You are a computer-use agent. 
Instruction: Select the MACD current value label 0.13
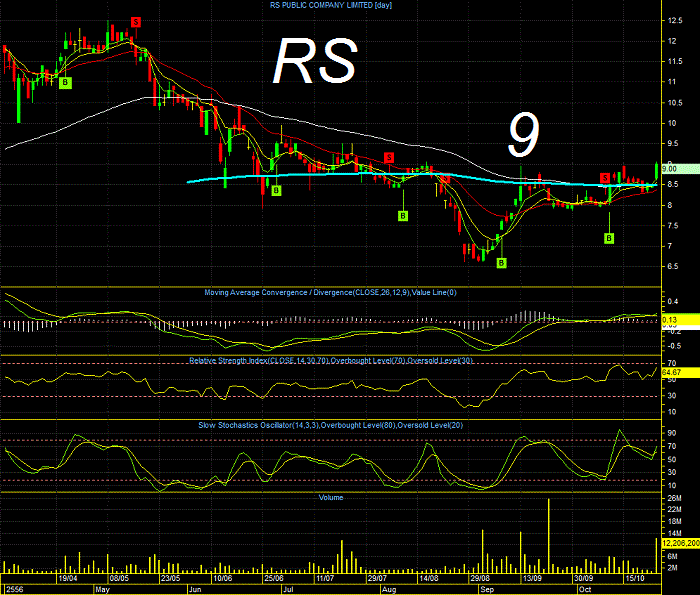680,320
